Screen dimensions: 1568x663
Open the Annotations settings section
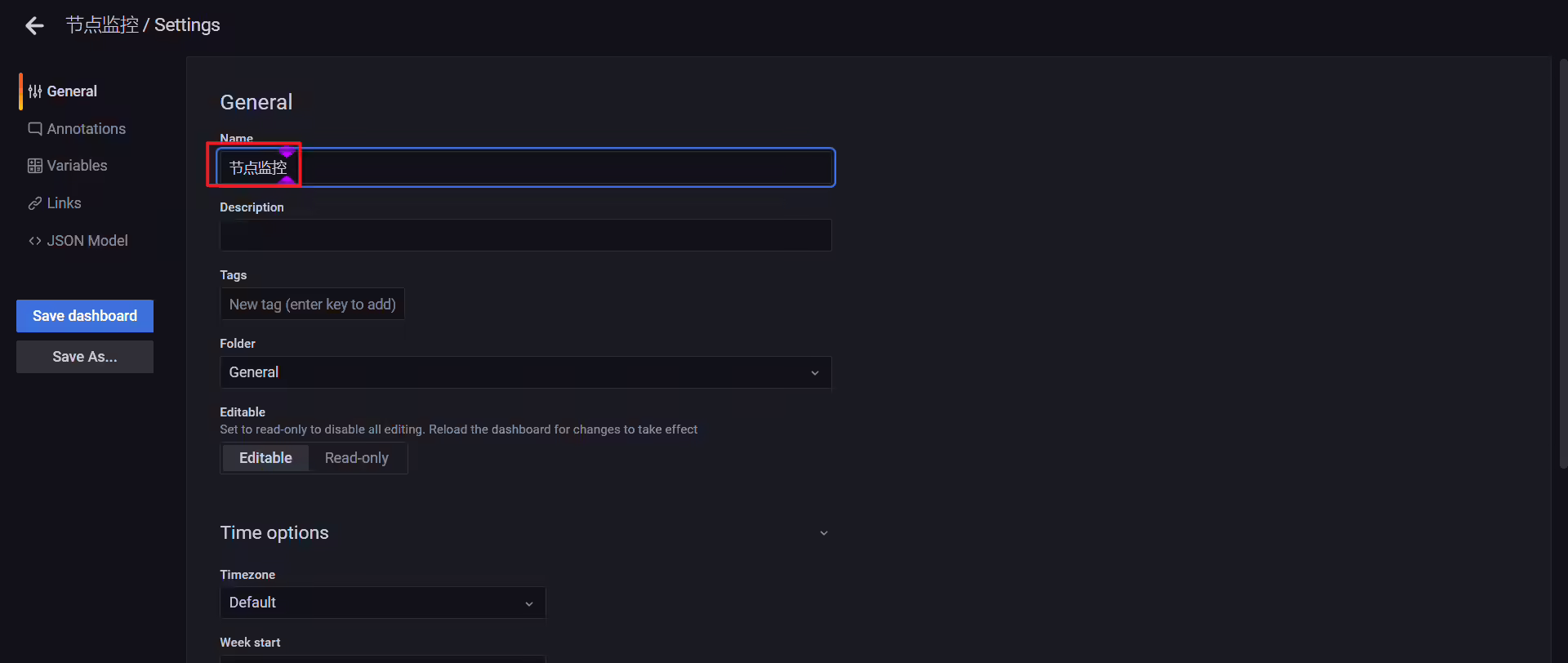click(x=87, y=129)
